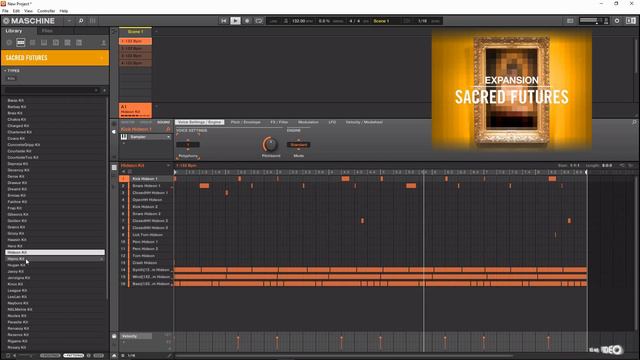Click the SOUND tab in control area

[x=163, y=122]
